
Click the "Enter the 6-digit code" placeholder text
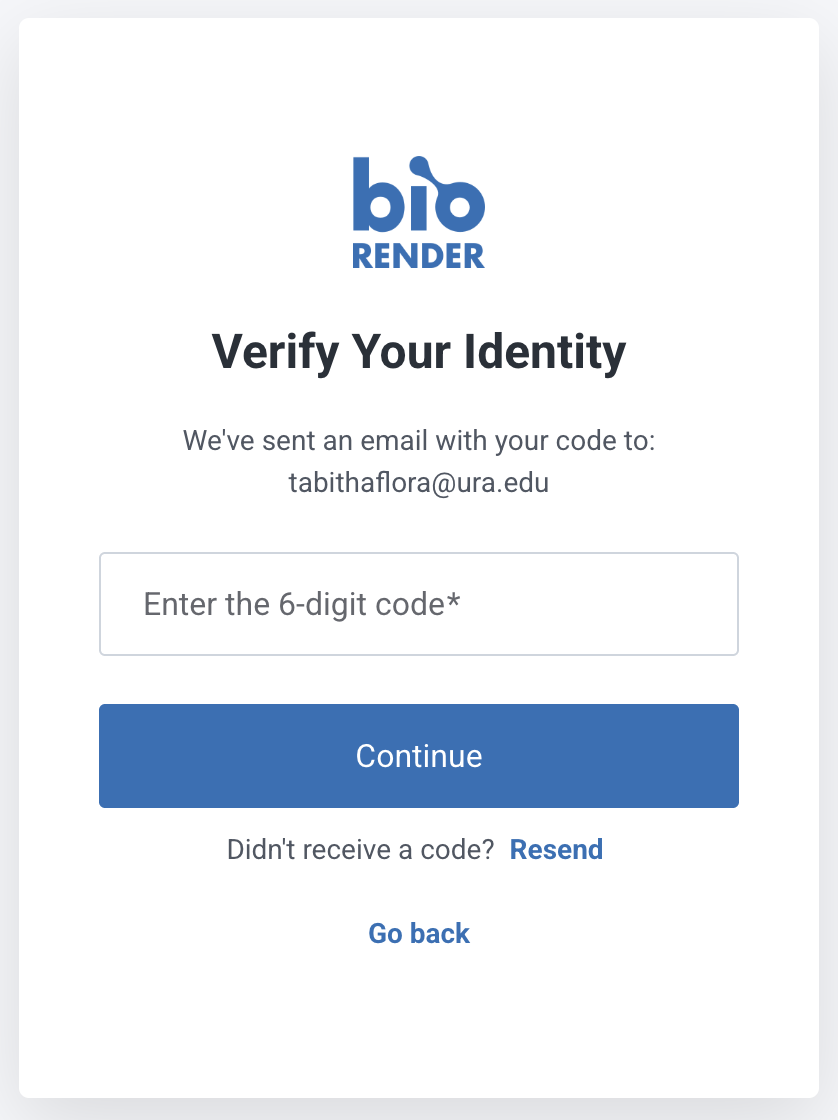tap(300, 604)
